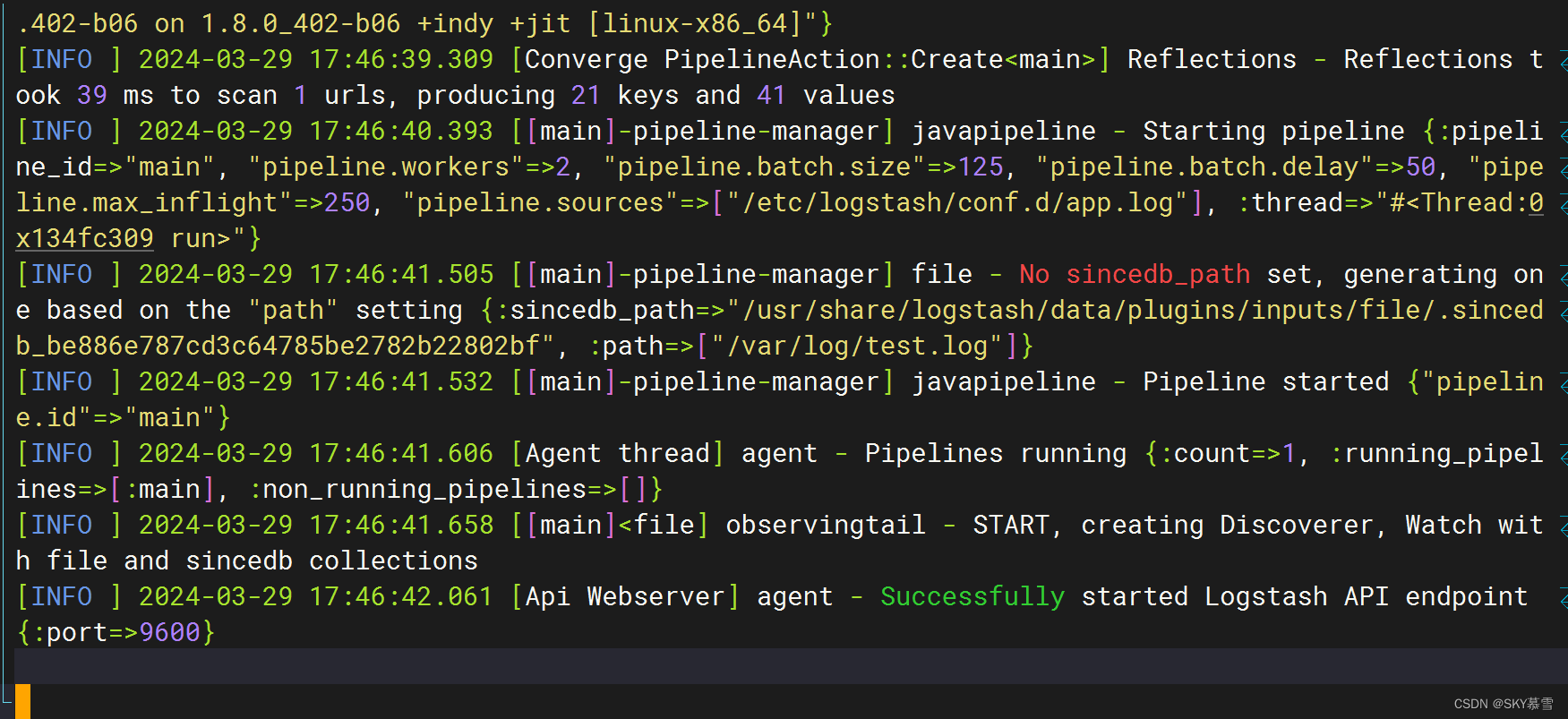This screenshot has width=1568, height=719.
Task: Click the value 250 after max_inflight
Action: point(347,202)
